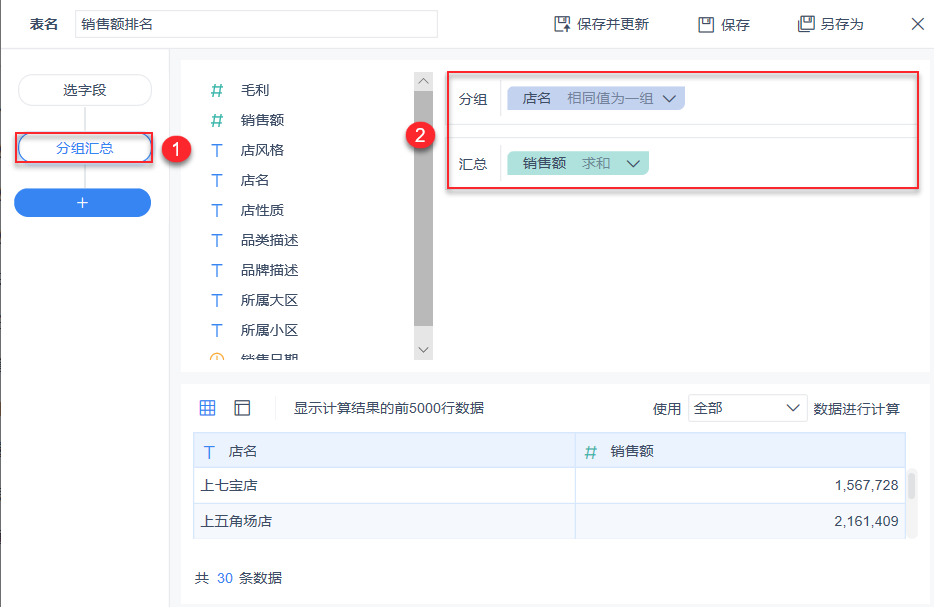Click the 店名 column header

[384, 451]
